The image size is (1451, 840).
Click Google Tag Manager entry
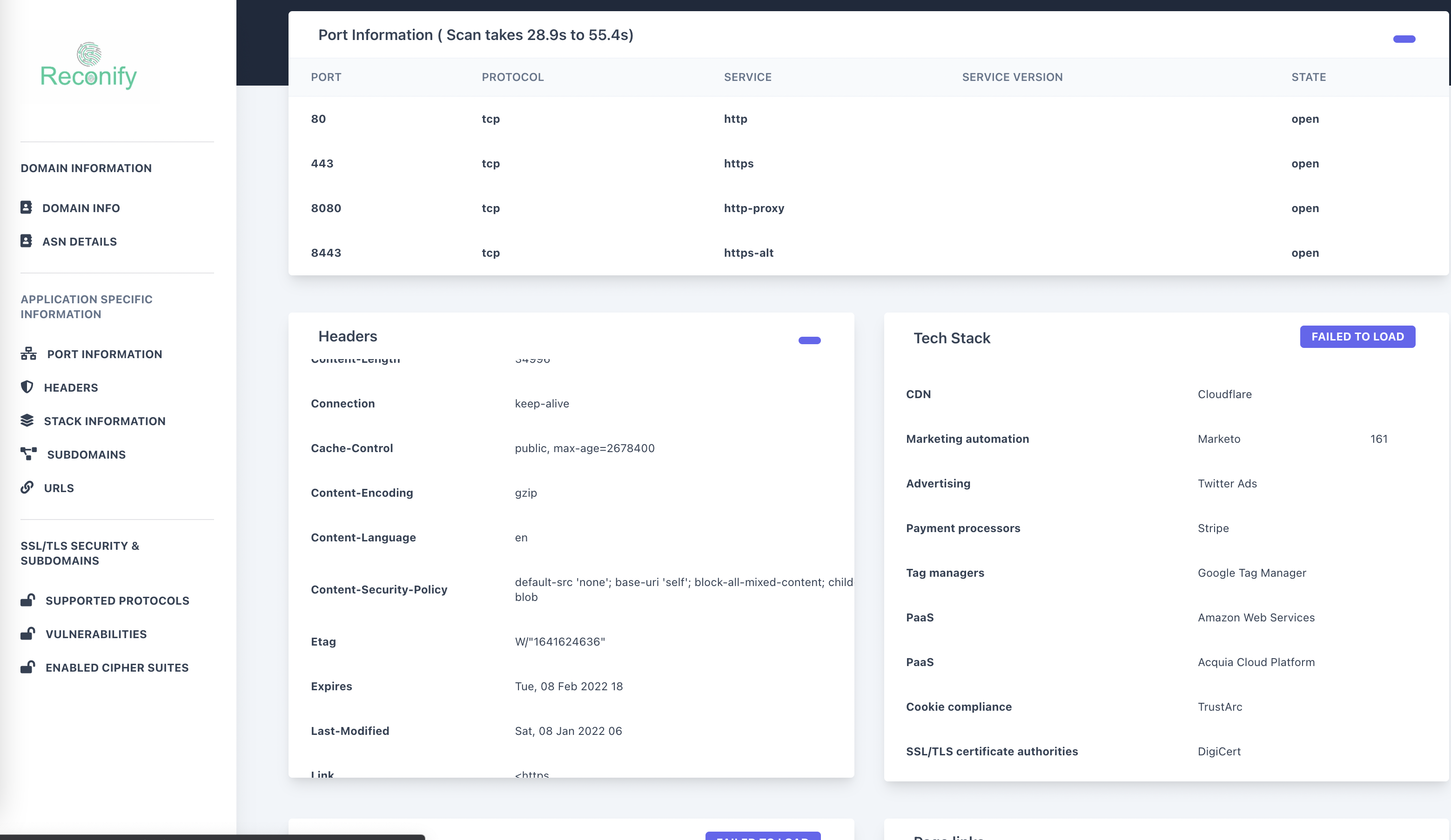pos(1252,573)
